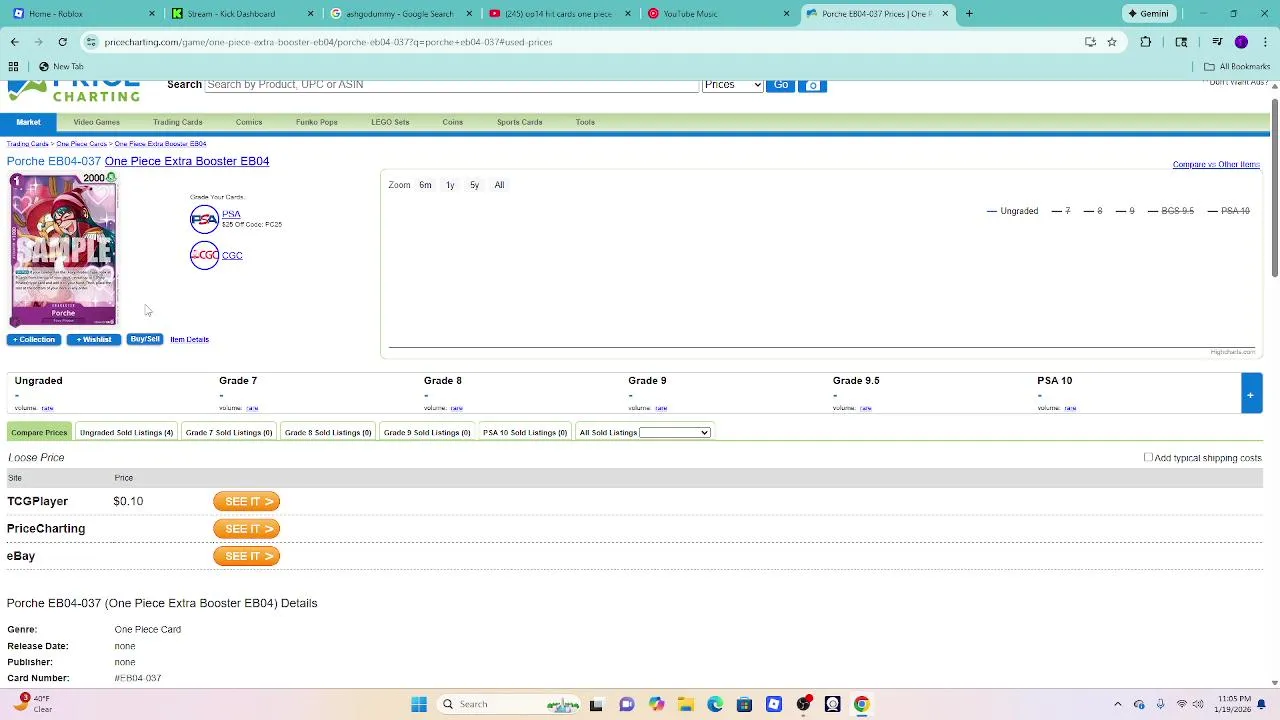Click SEE IT for PriceCharting
The height and width of the screenshot is (720, 1280).
point(246,528)
